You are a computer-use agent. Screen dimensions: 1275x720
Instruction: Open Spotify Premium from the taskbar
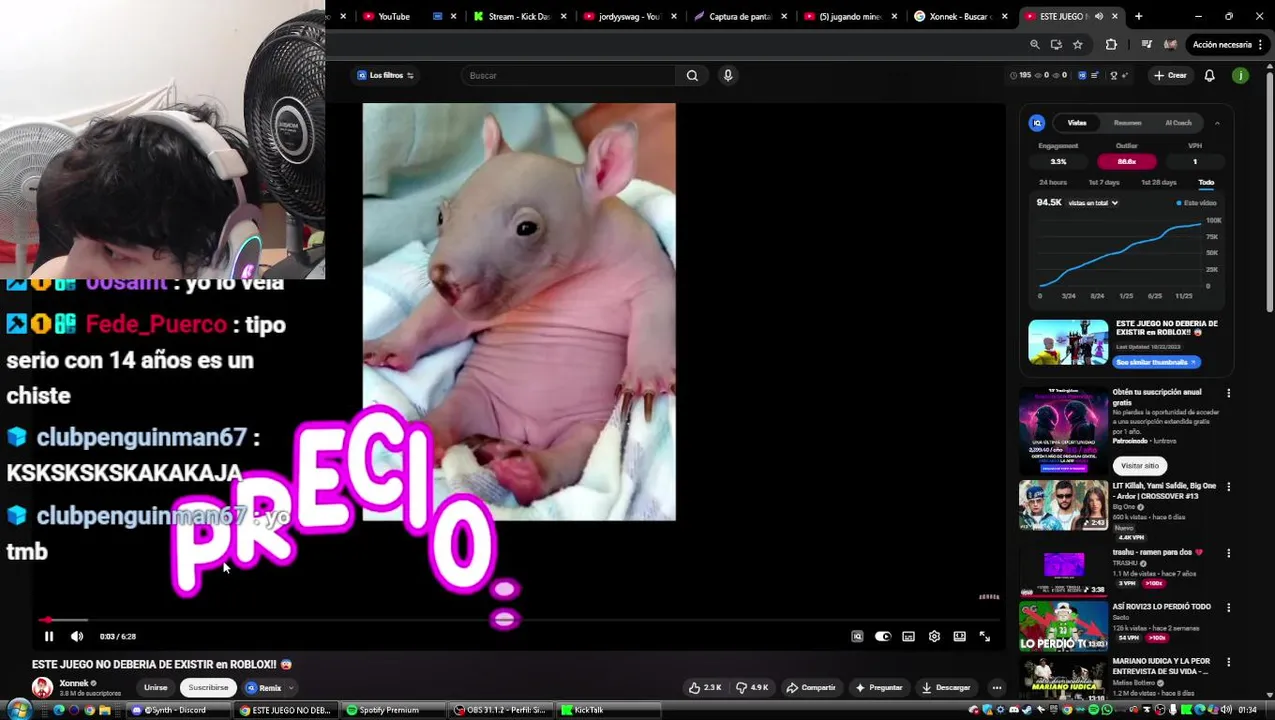tap(390, 710)
